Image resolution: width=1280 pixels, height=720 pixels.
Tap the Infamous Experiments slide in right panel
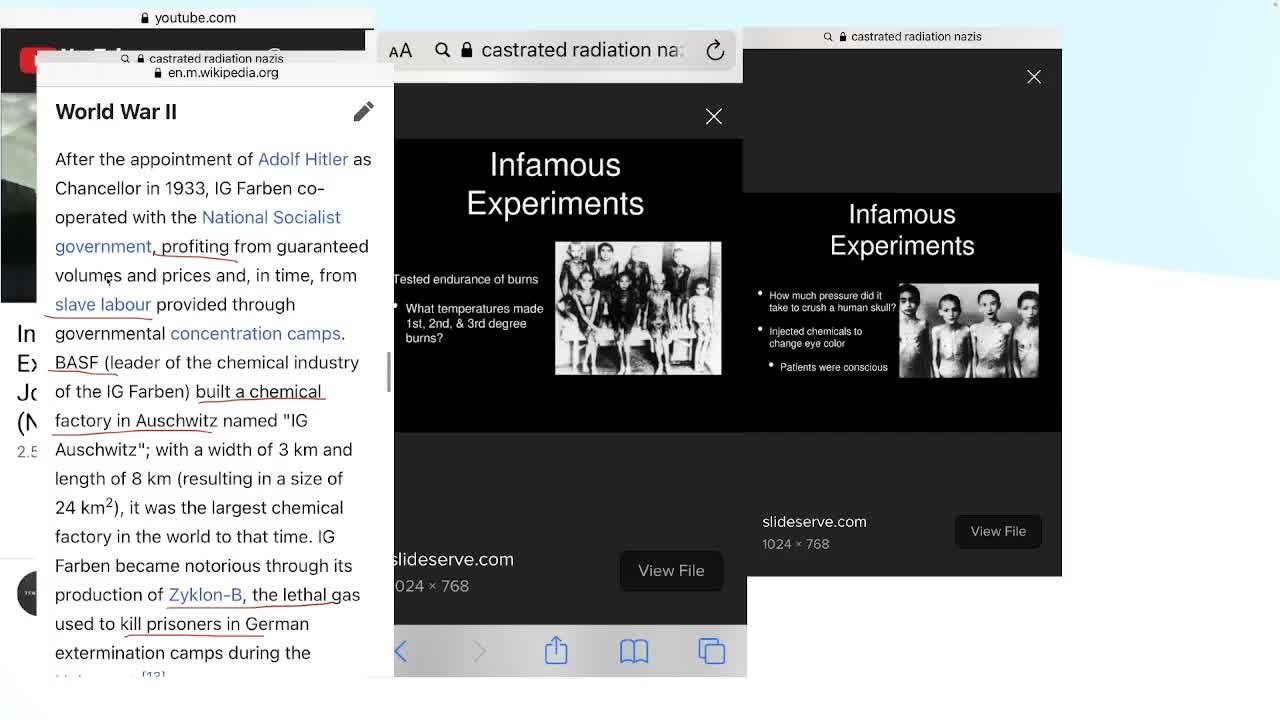pyautogui.click(x=902, y=312)
